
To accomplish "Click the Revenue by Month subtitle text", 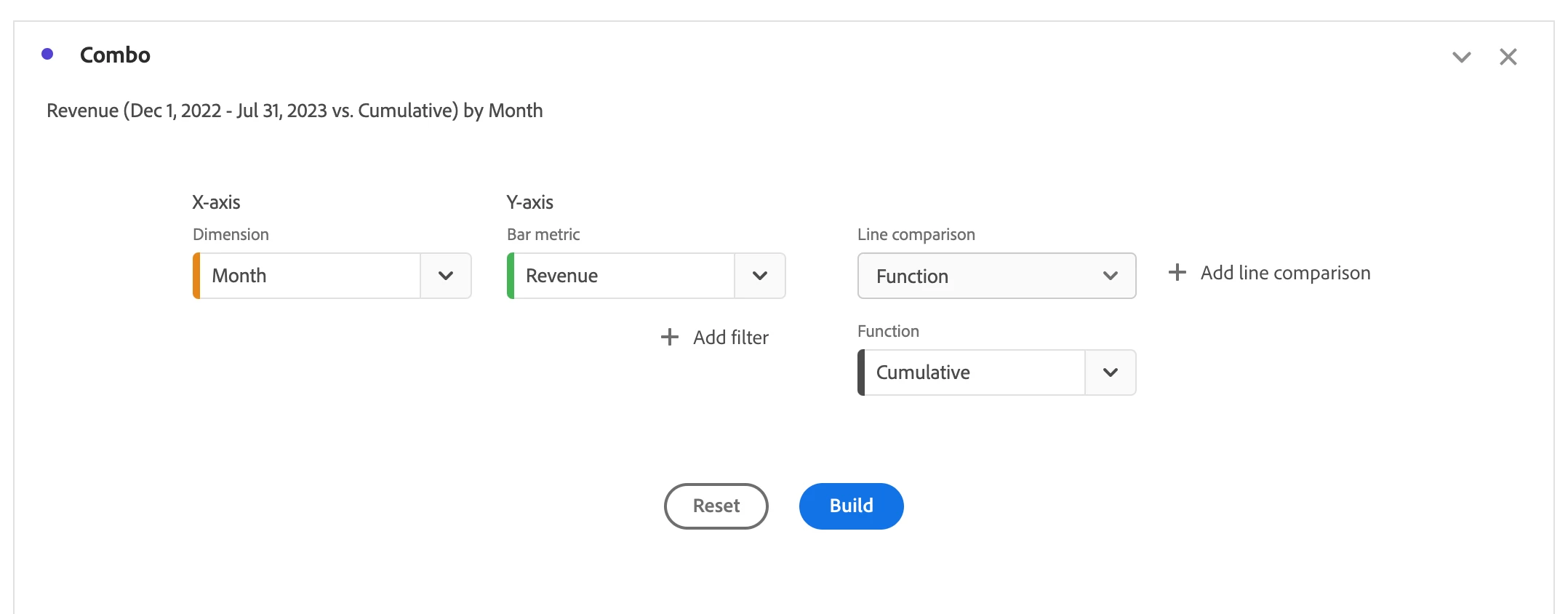I will coord(295,111).
